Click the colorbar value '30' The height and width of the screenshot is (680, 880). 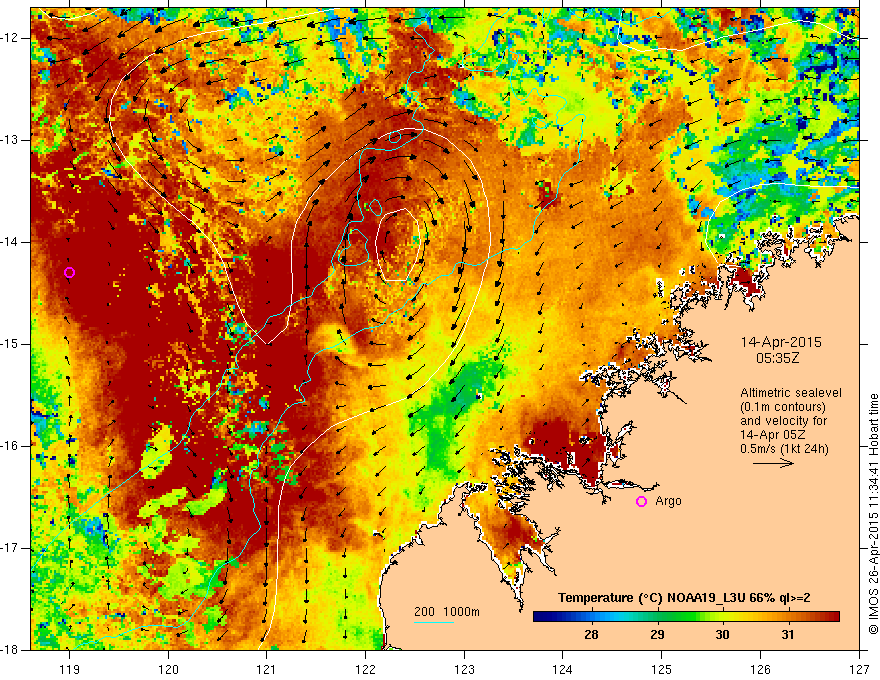[722, 635]
